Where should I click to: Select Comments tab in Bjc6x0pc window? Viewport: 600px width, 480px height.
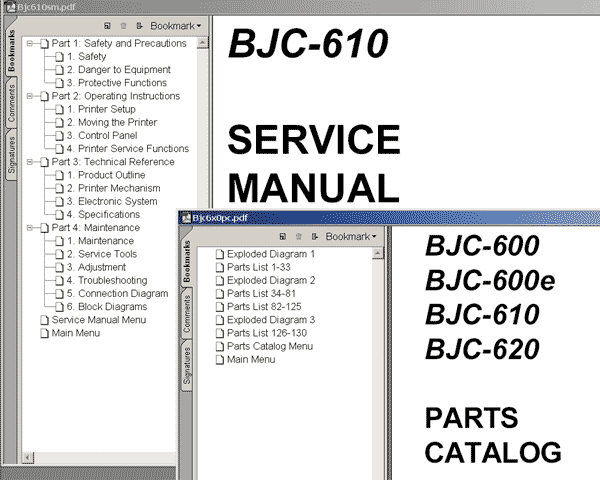coord(187,313)
